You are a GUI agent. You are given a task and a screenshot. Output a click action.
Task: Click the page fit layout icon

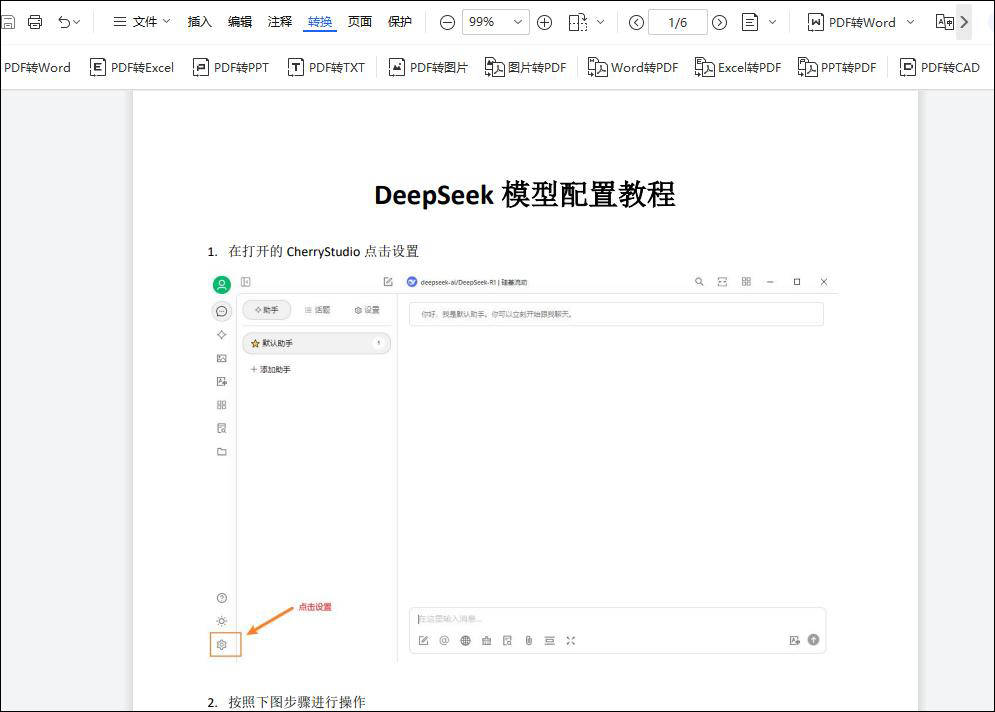(x=578, y=23)
